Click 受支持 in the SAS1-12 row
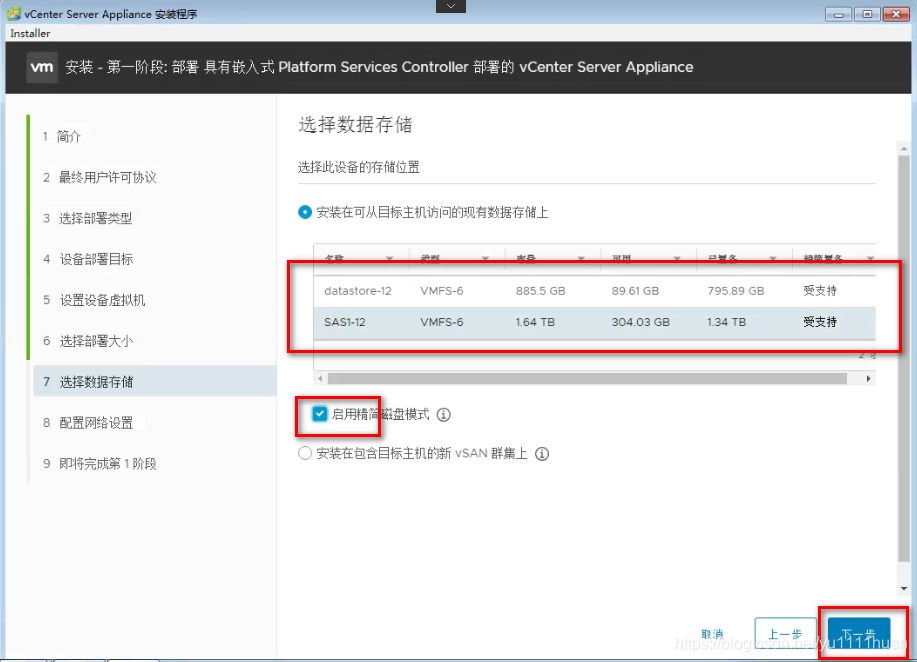This screenshot has height=662, width=917. pyautogui.click(x=820, y=322)
